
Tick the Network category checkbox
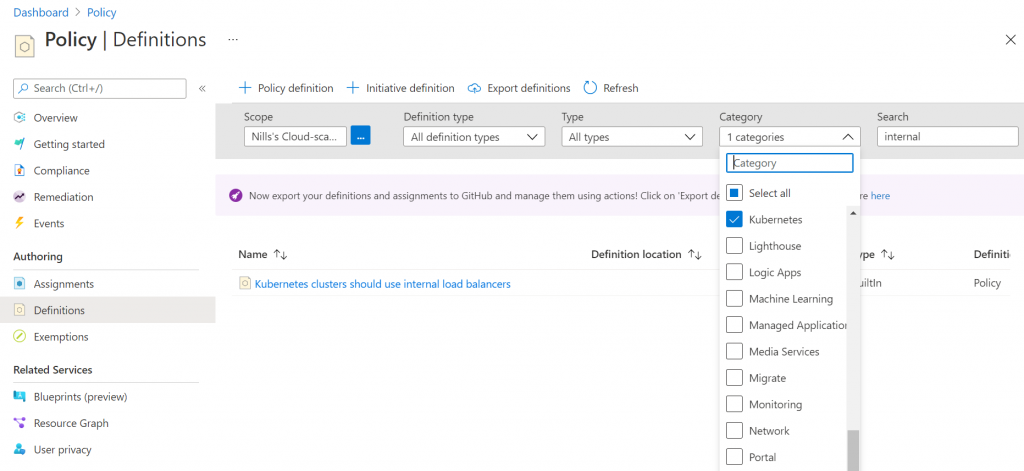[x=735, y=430]
